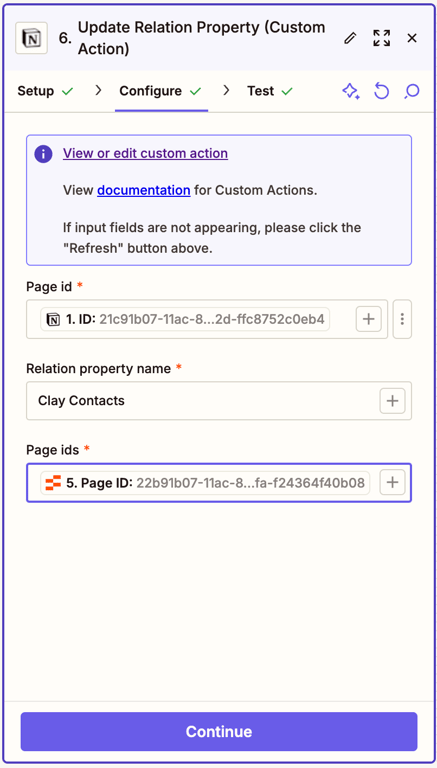The image size is (437, 768).
Task: Click plus button in Page id field
Action: (x=368, y=319)
